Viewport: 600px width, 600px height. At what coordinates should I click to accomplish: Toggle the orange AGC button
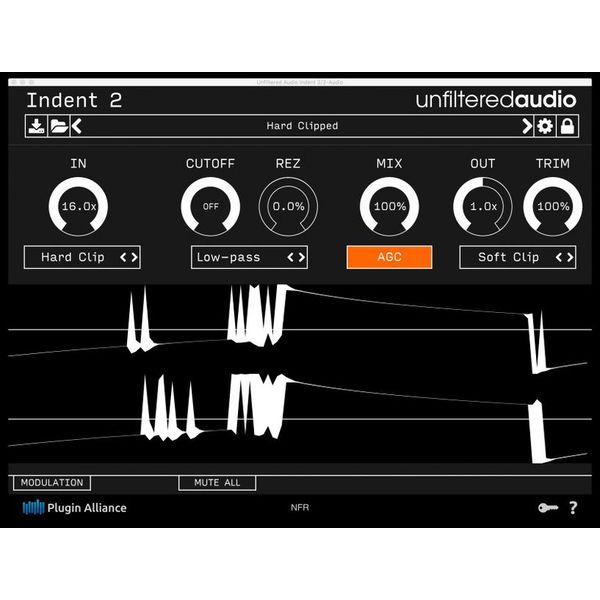coord(389,257)
